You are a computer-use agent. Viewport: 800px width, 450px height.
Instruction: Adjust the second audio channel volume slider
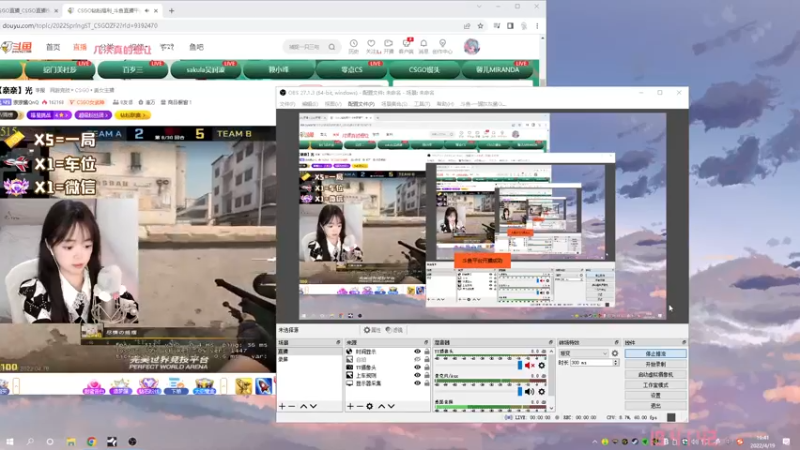click(520, 391)
